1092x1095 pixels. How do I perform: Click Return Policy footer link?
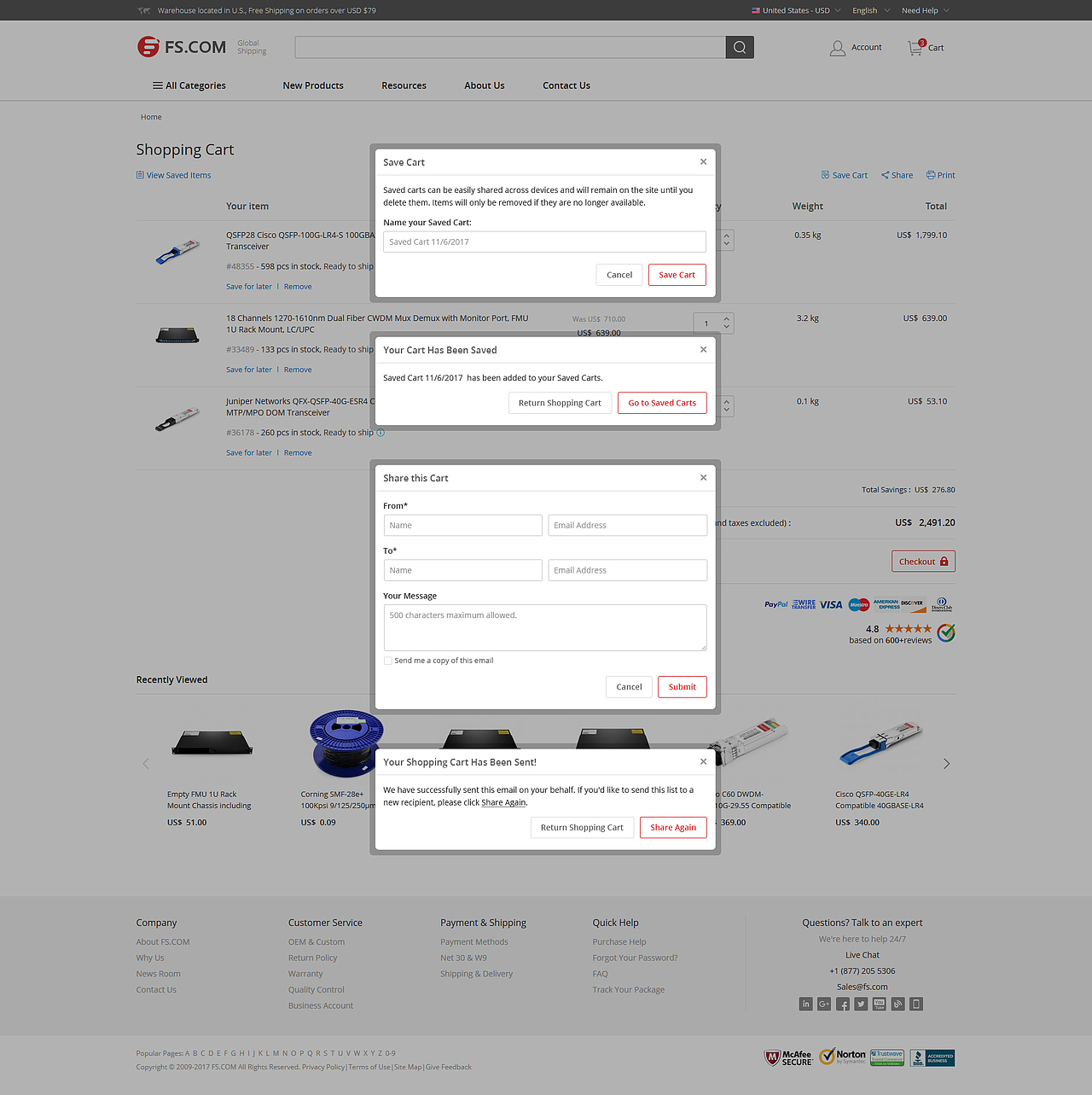click(312, 958)
